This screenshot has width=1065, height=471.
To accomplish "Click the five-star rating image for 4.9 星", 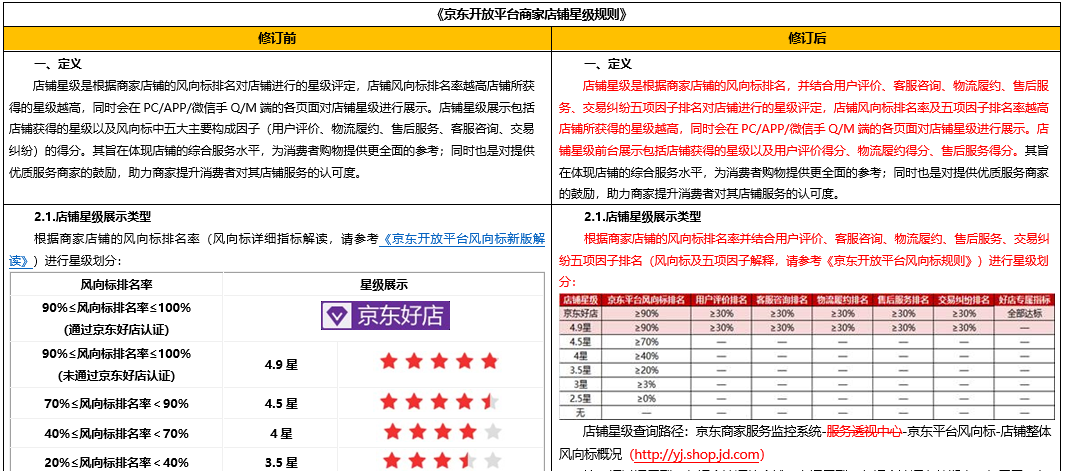I will 439,362.
